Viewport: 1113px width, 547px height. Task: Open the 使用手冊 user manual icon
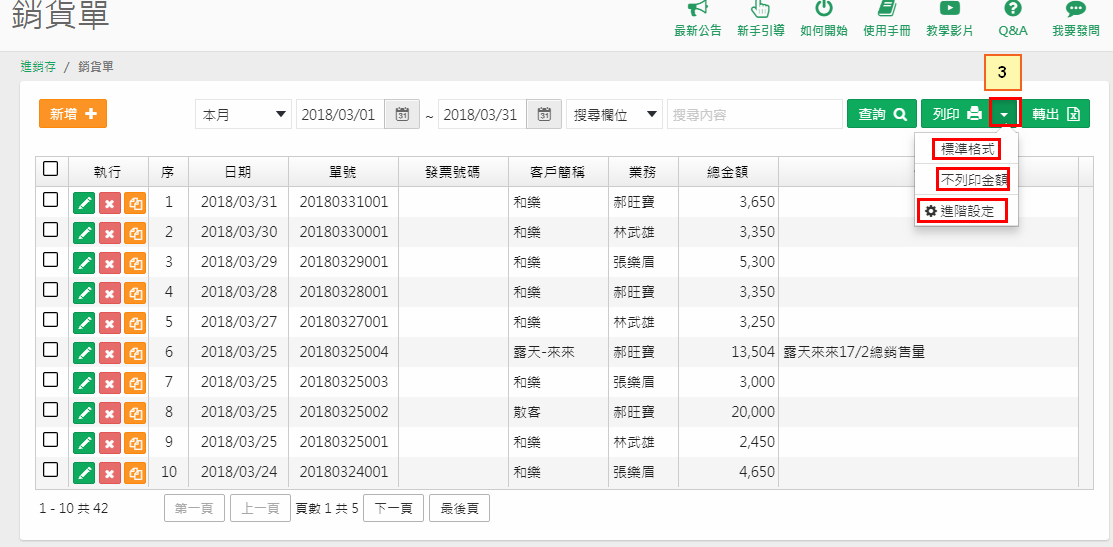coord(887,9)
